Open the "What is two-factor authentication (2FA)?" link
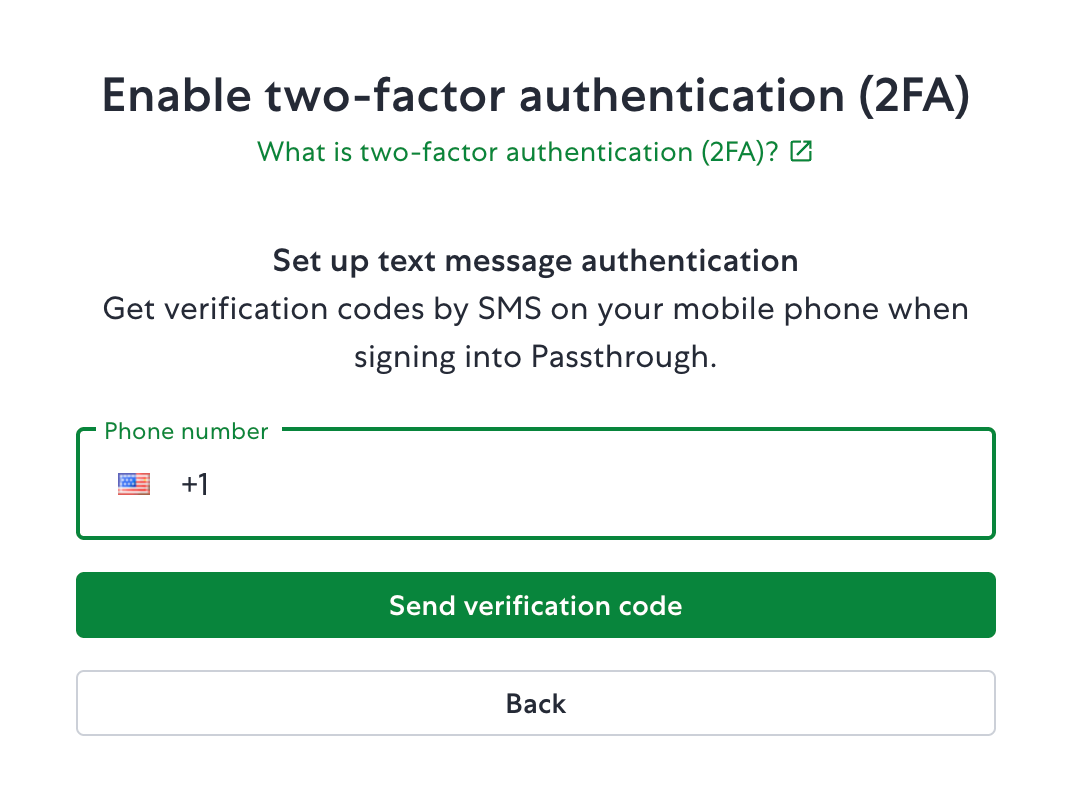This screenshot has height=806, width=1084. (x=518, y=152)
